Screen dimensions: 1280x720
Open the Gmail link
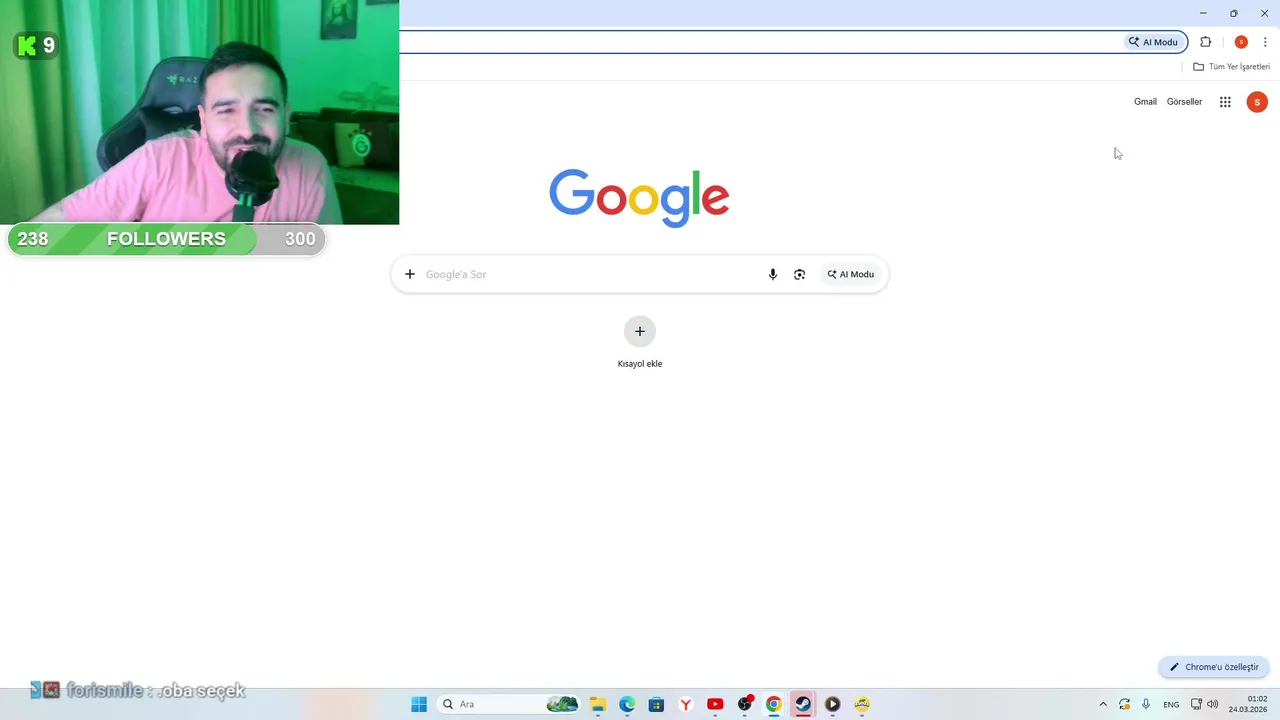[1145, 102]
